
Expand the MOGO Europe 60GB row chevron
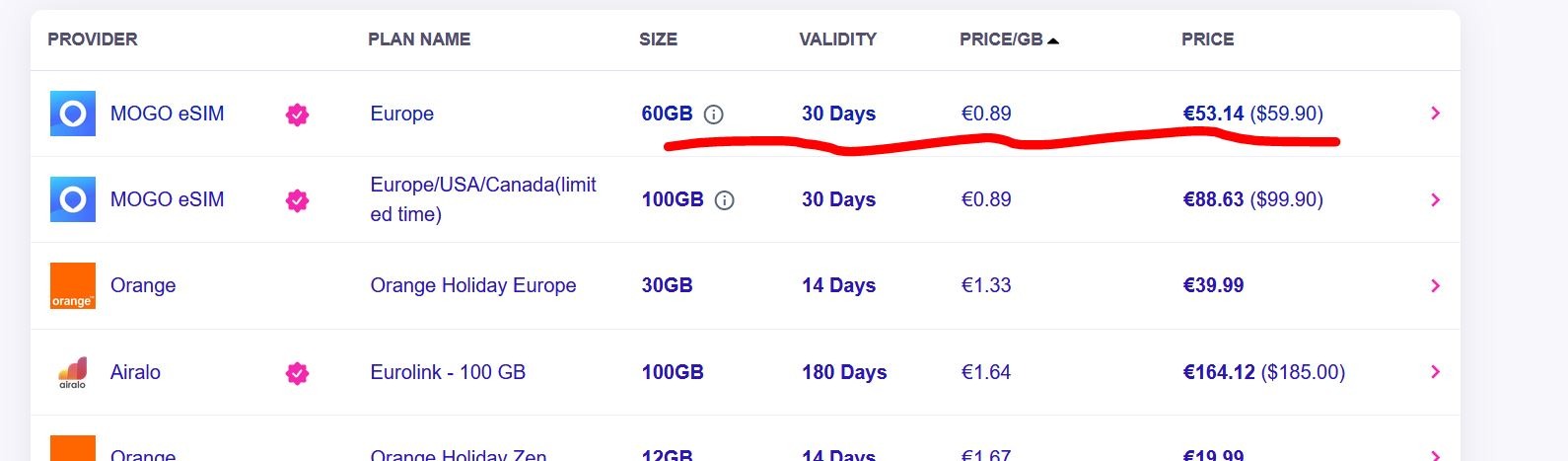click(x=1436, y=114)
